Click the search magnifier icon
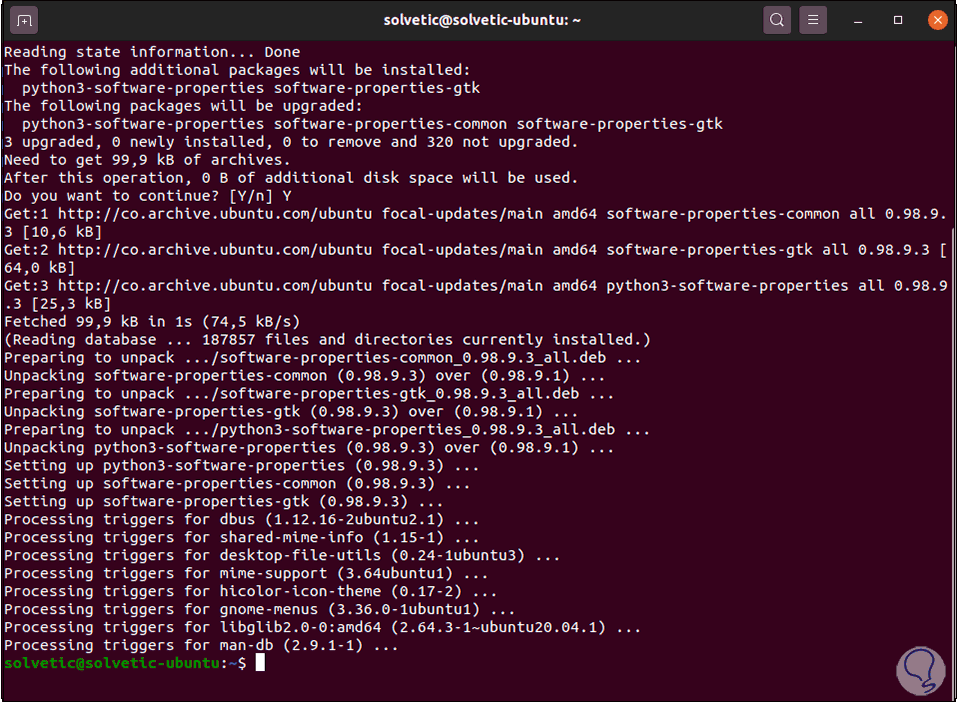Screen dimensions: 959x702 point(777,19)
